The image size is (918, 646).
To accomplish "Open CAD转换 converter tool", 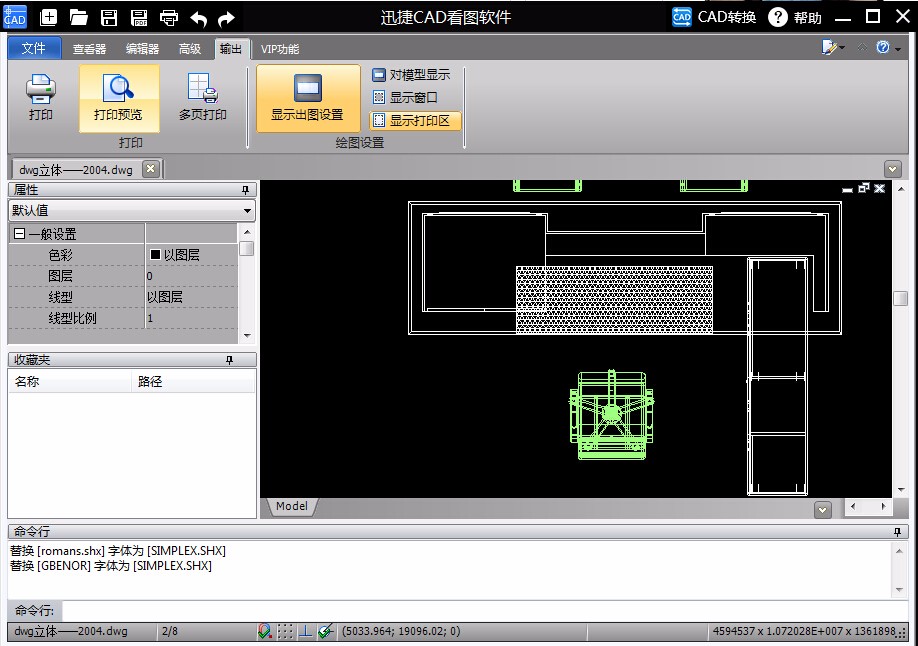I will pyautogui.click(x=714, y=17).
